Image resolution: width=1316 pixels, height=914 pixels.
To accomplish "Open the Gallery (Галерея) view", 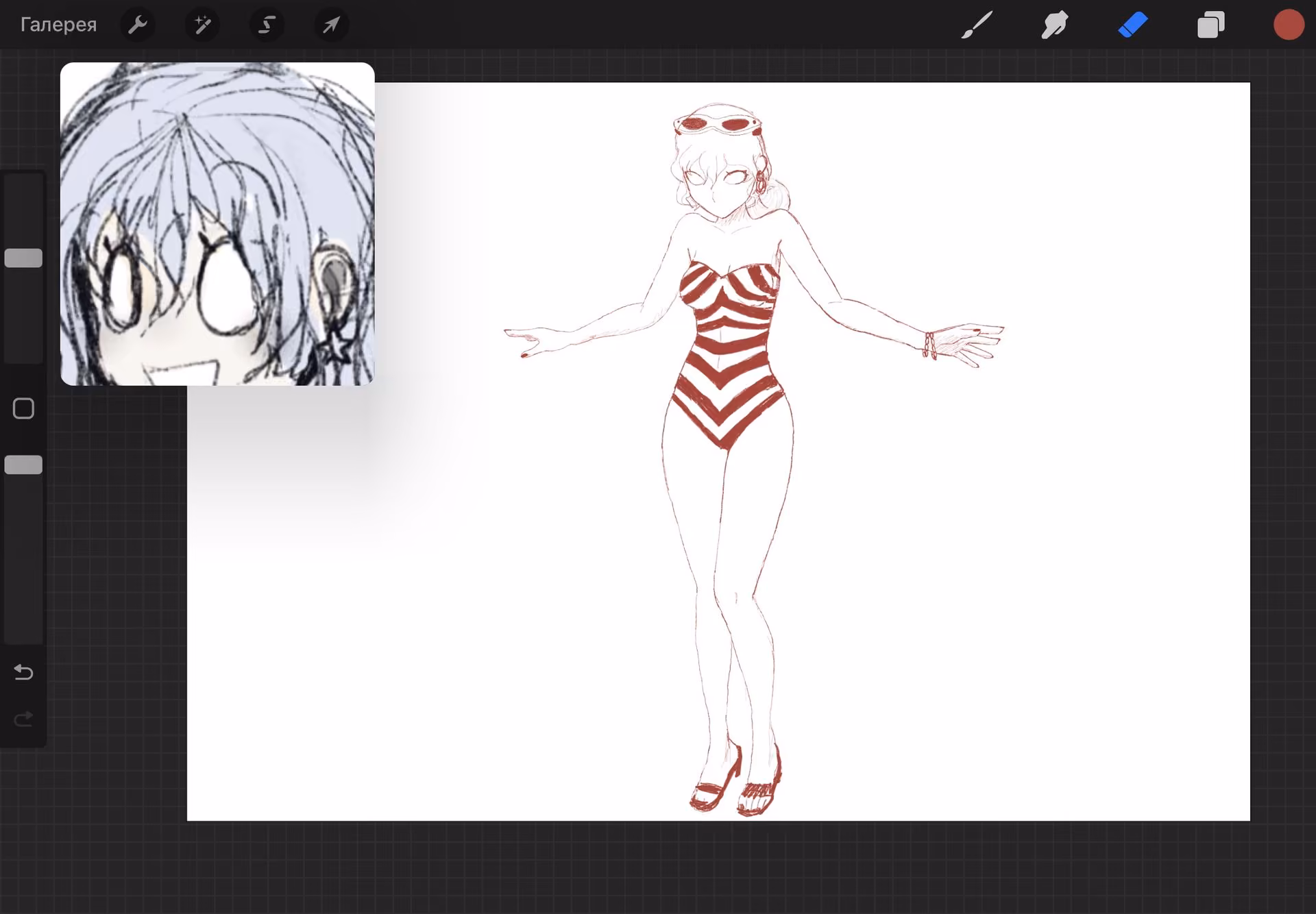I will click(58, 25).
